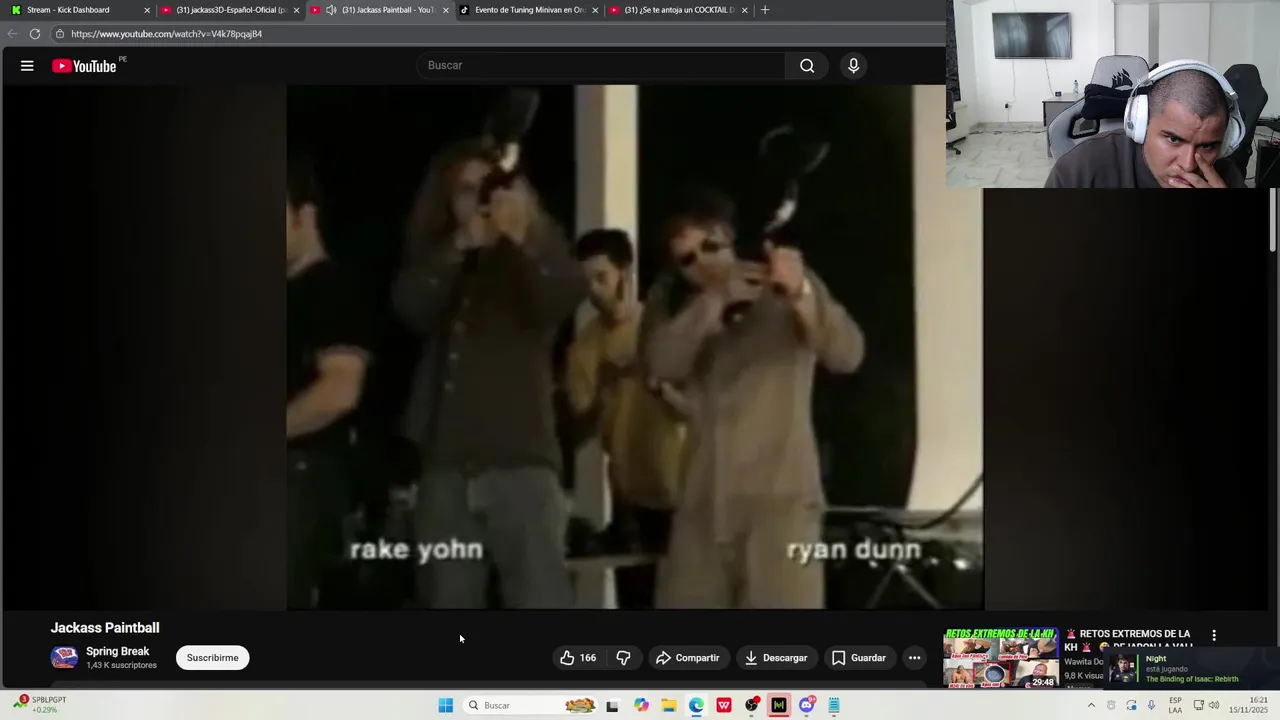Open network settings in system tray
This screenshot has width=1280, height=720.
(x=1198, y=706)
